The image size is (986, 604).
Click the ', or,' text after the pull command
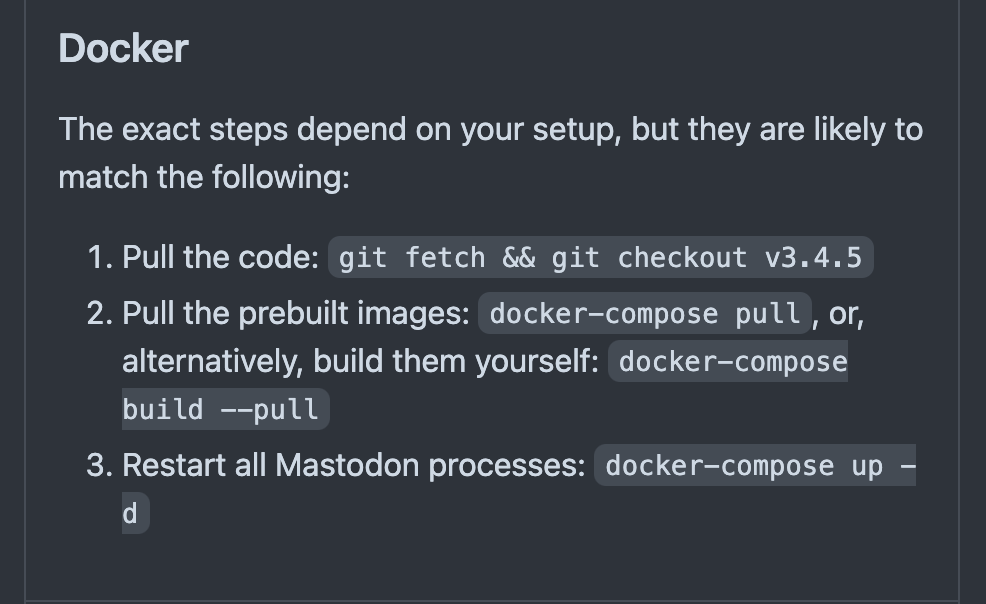point(839,314)
